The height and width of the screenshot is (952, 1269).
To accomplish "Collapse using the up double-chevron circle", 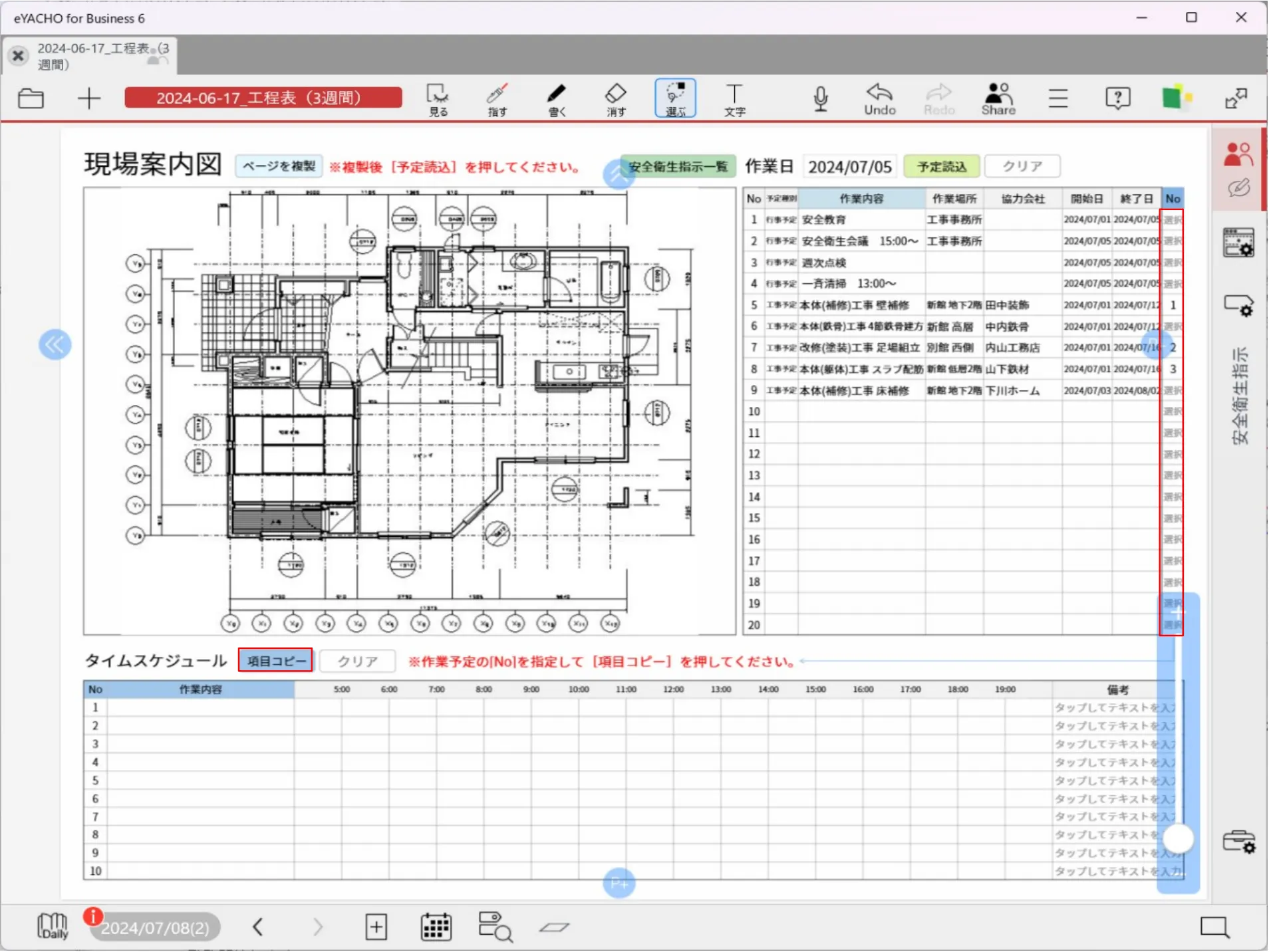I will (618, 174).
